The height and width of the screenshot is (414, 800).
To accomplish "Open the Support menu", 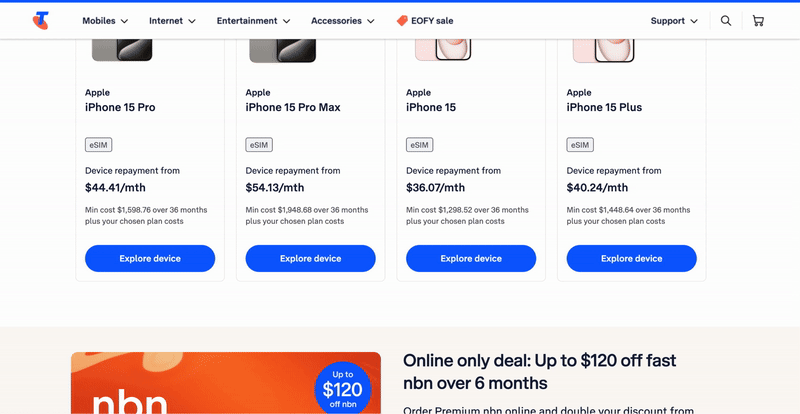I will point(674,21).
